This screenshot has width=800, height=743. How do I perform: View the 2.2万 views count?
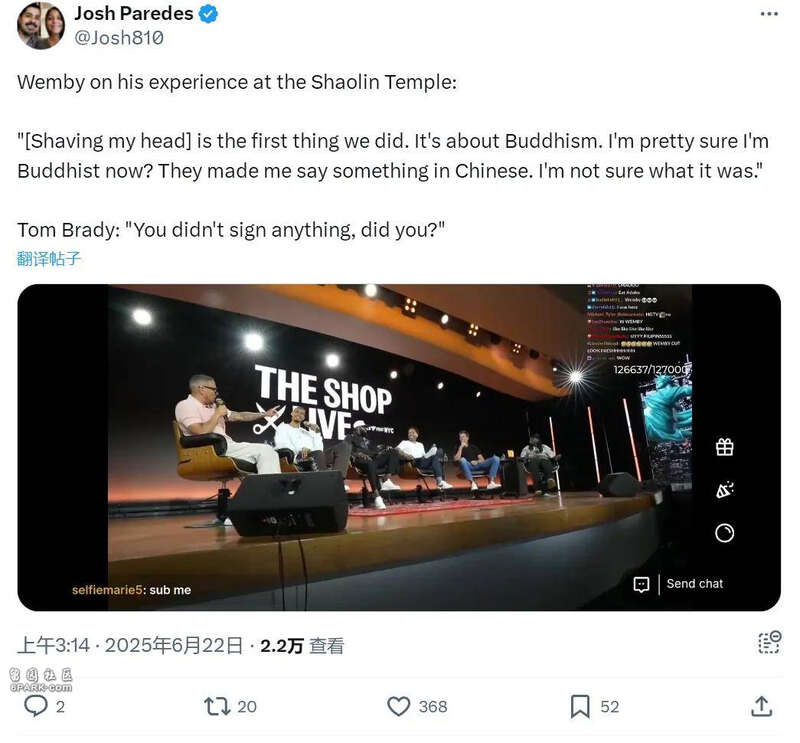[x=302, y=646]
